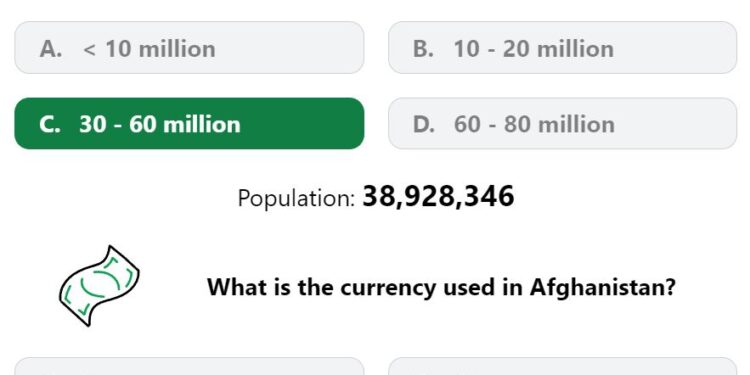Open the partly visible bottom-left answer box
Viewport: 750px width, 375px height.
189,366
